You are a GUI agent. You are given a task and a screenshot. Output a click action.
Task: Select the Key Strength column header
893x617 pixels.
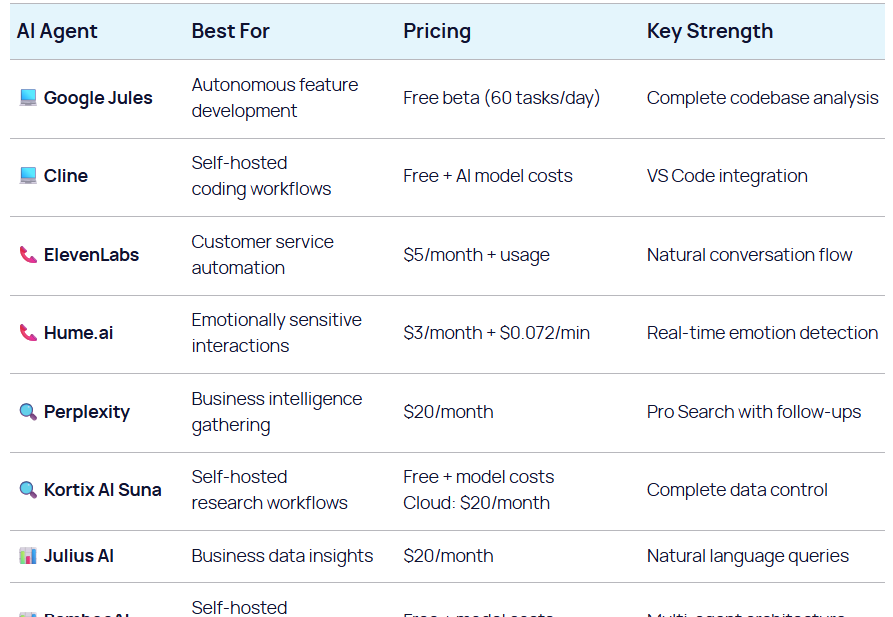tap(709, 31)
